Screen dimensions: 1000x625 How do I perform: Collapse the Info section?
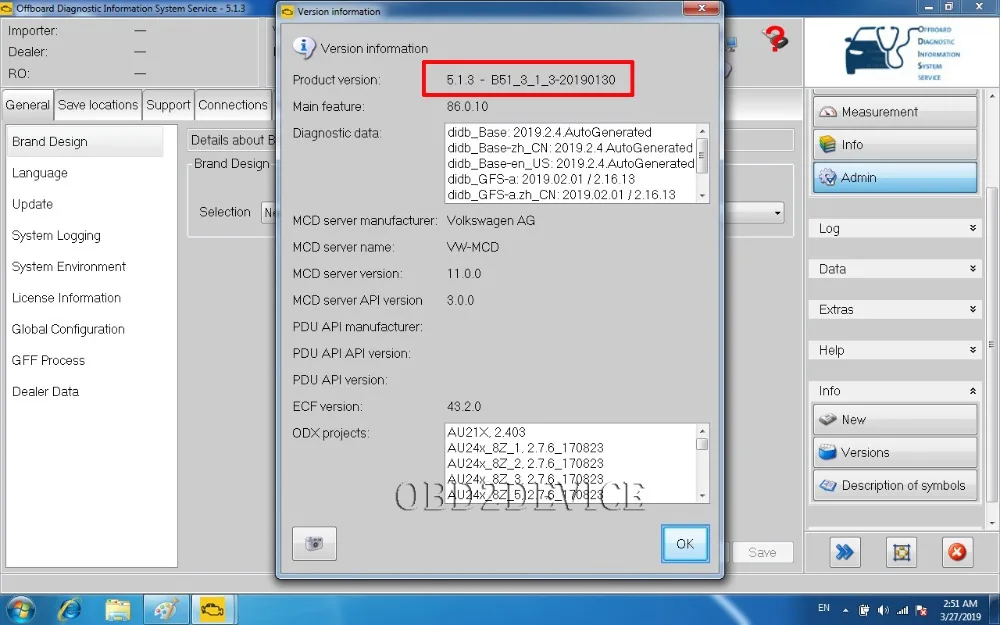pos(895,390)
